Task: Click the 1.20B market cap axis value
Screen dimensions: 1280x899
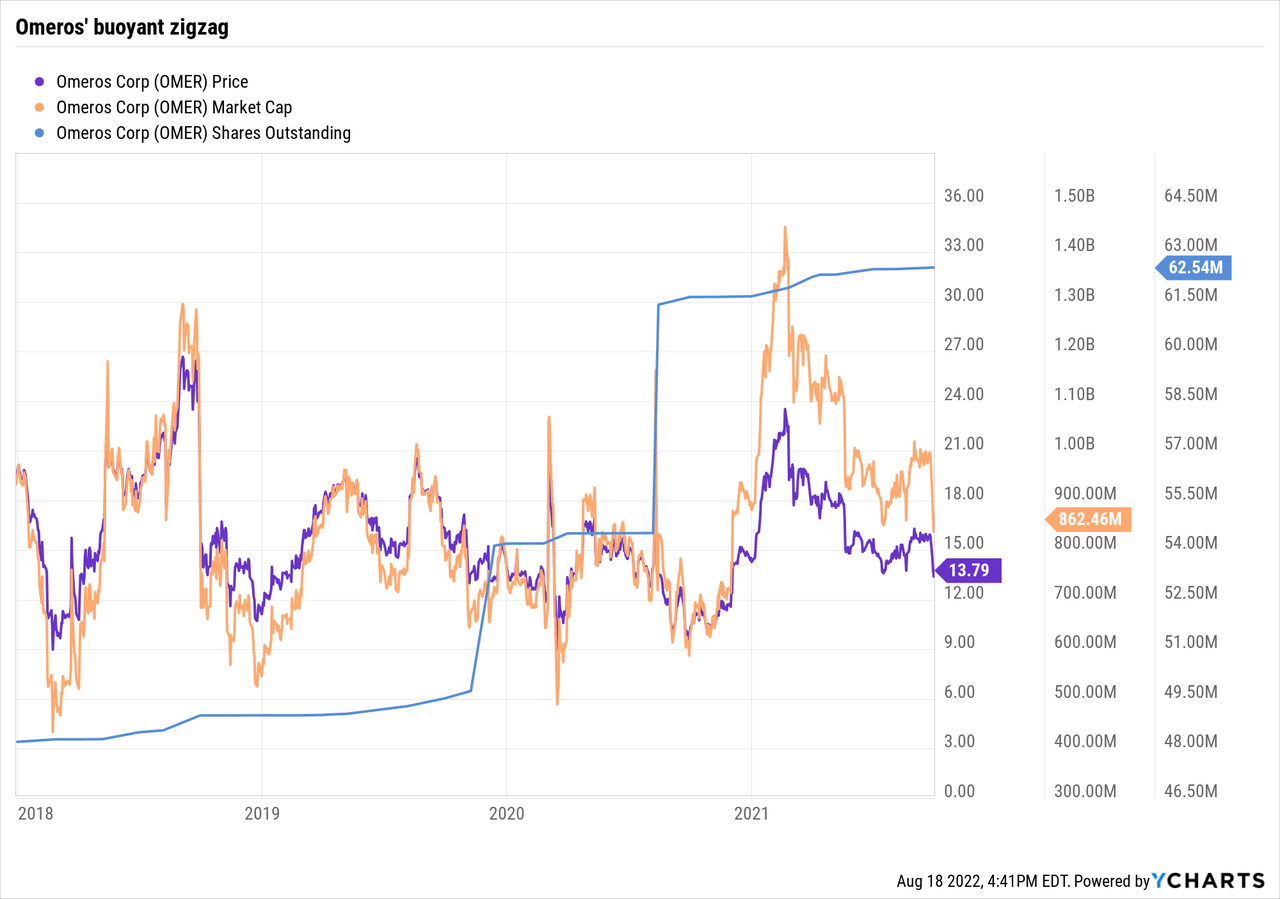Action: [1074, 344]
